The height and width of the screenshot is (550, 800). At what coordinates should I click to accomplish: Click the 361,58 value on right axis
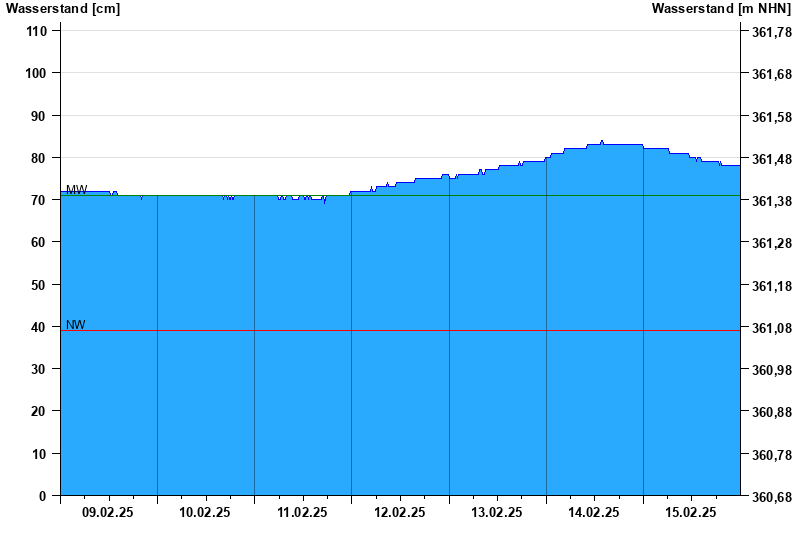tap(772, 117)
